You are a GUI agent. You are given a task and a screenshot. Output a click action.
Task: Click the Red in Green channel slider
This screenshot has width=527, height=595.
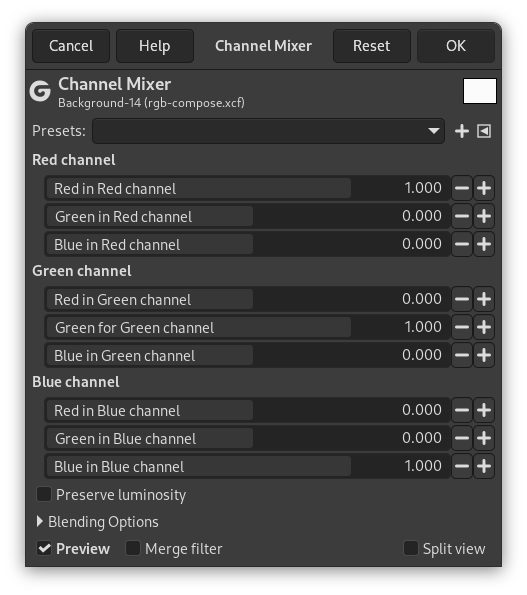coord(247,299)
